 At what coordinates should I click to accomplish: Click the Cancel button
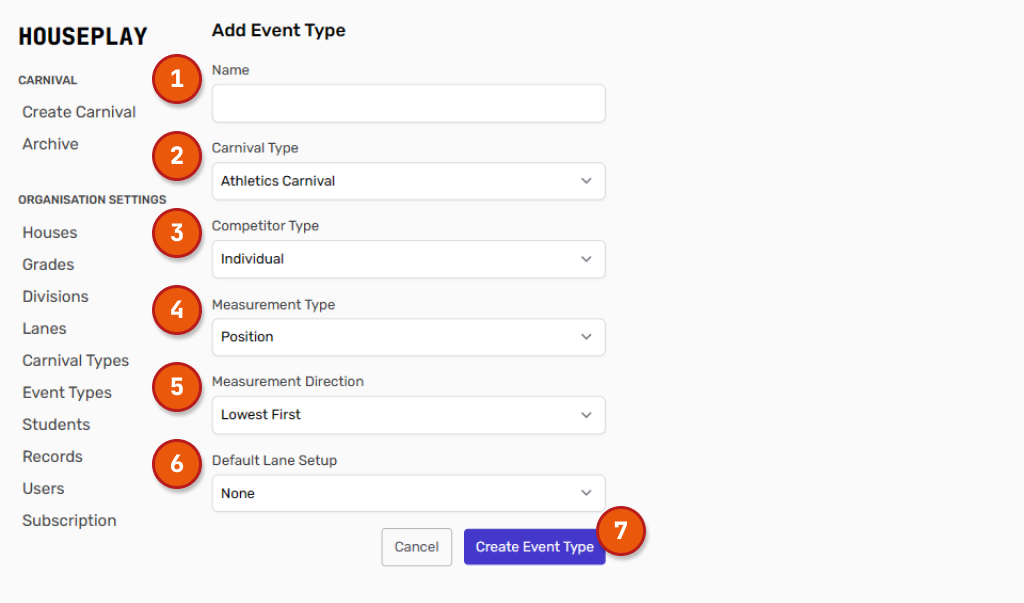(x=416, y=547)
